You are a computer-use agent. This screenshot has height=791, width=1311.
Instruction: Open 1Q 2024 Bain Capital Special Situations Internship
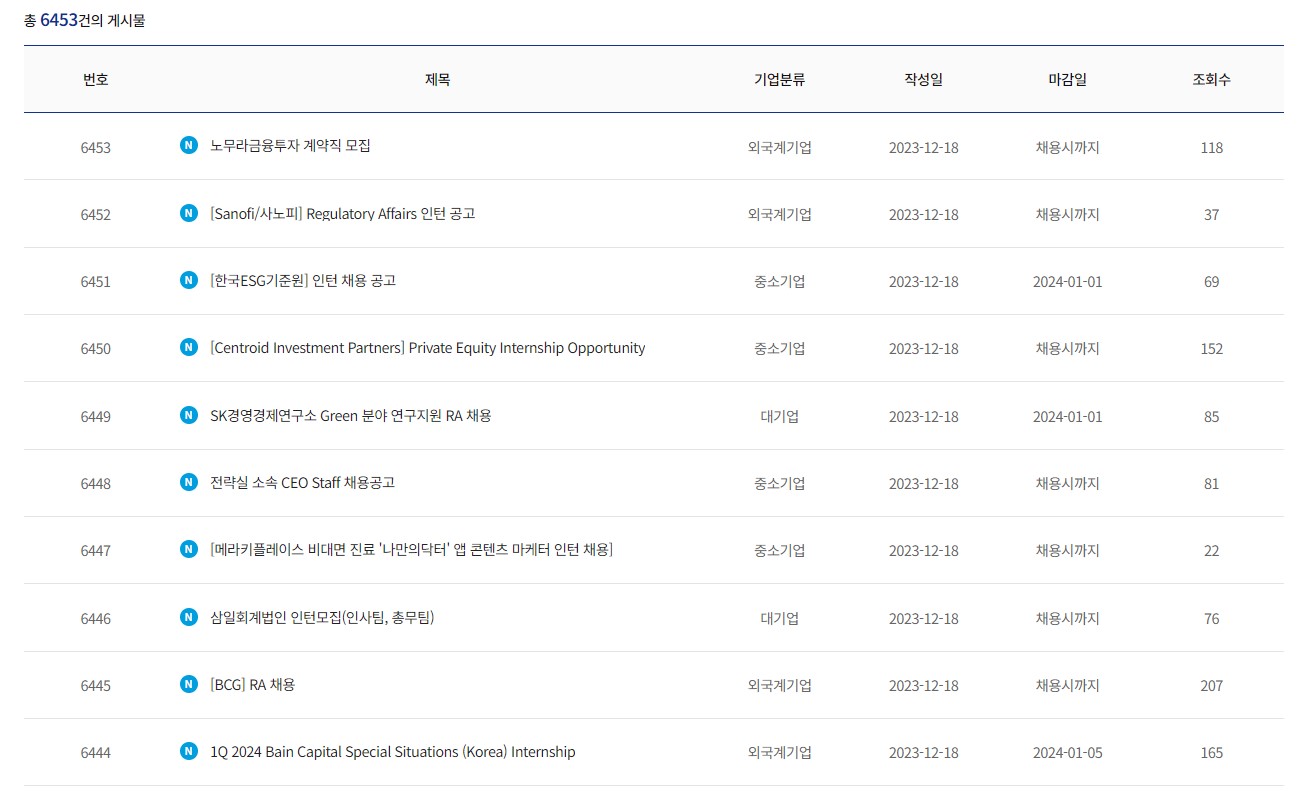[x=393, y=752]
